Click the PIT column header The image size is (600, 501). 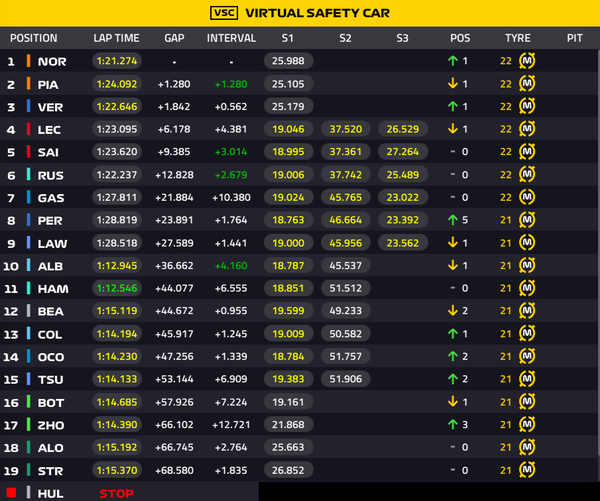[x=574, y=38]
